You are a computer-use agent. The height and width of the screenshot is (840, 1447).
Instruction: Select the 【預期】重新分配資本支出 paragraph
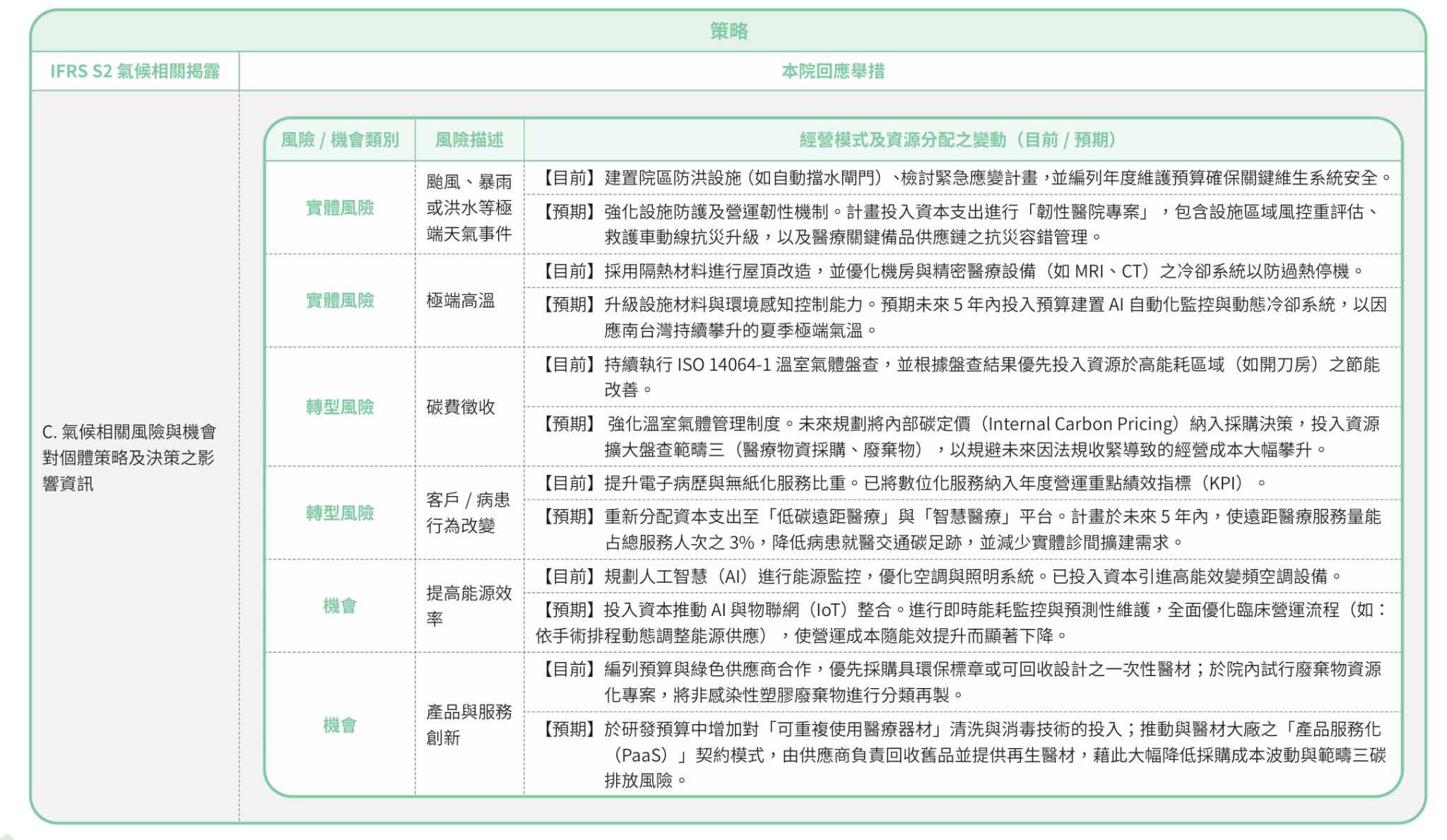pyautogui.click(x=959, y=529)
